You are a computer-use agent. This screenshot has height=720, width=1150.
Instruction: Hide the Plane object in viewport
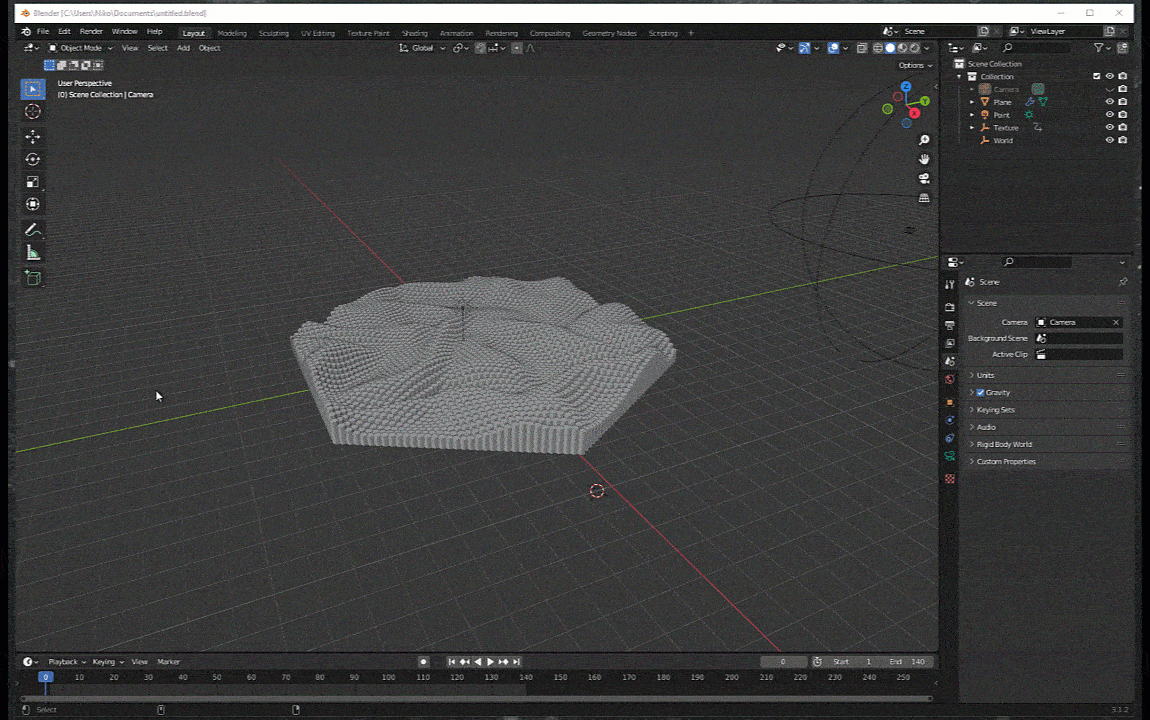pyautogui.click(x=1110, y=102)
